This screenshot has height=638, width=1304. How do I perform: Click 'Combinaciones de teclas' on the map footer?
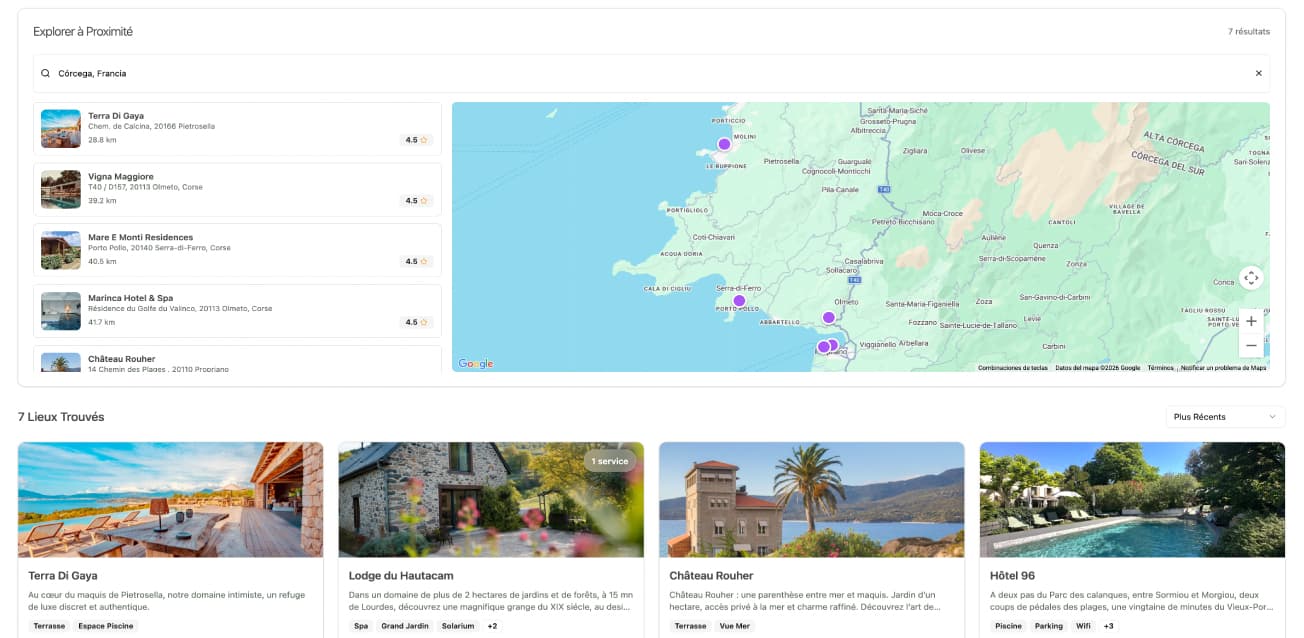point(1013,367)
